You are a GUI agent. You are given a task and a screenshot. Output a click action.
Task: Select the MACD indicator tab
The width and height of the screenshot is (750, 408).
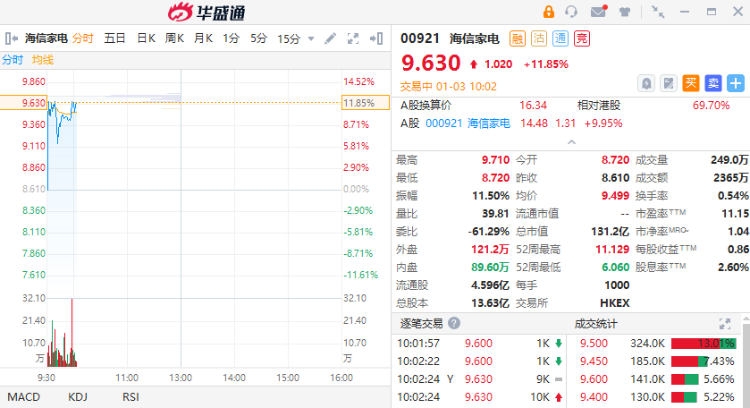pos(24,397)
